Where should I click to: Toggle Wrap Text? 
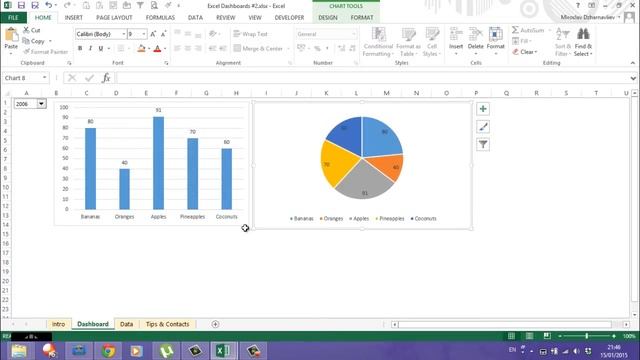coord(250,34)
